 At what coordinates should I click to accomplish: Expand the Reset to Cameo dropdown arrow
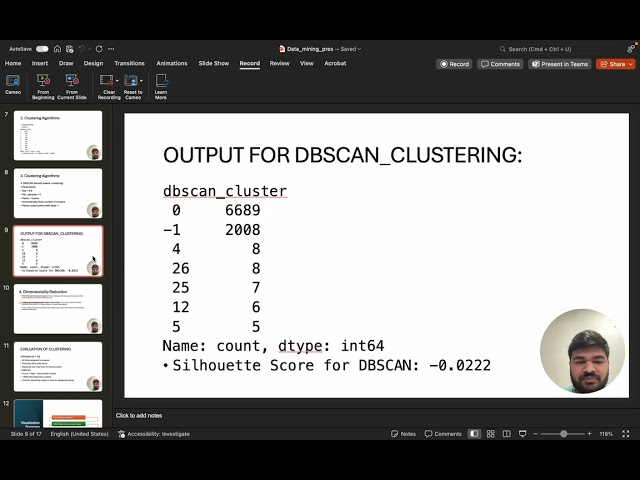[141, 81]
